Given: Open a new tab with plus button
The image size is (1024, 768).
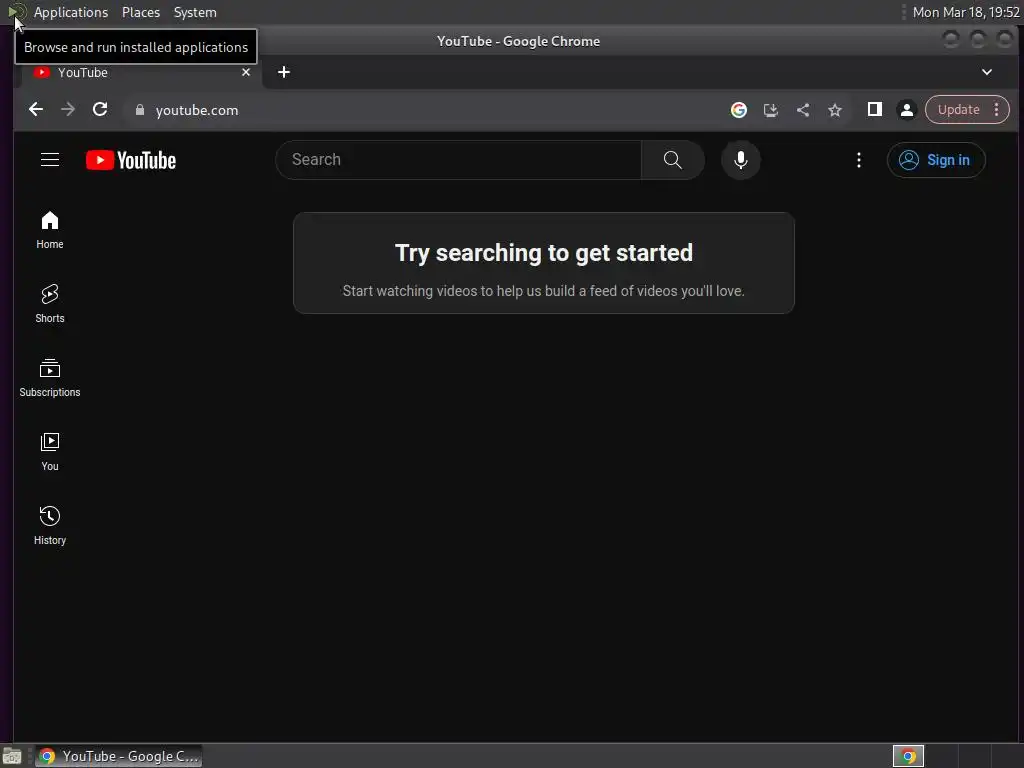Looking at the screenshot, I should click(x=283, y=72).
